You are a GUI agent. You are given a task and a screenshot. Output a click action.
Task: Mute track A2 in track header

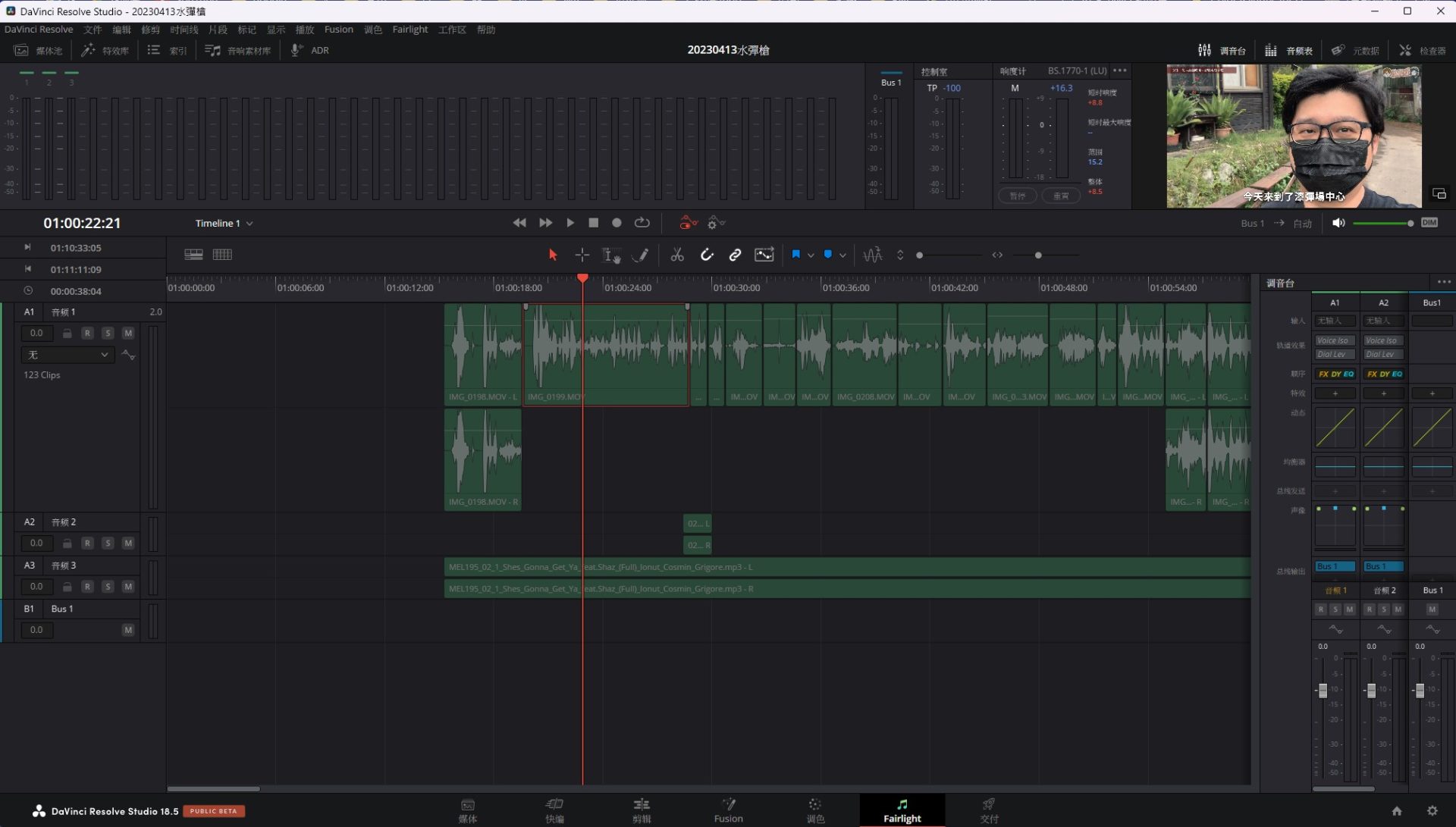[128, 543]
